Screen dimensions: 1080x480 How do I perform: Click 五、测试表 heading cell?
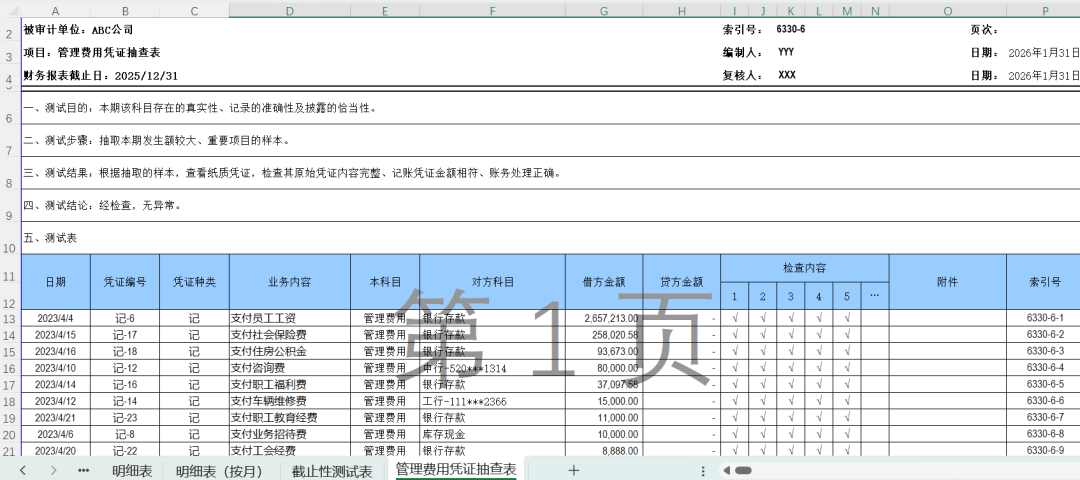point(50,238)
